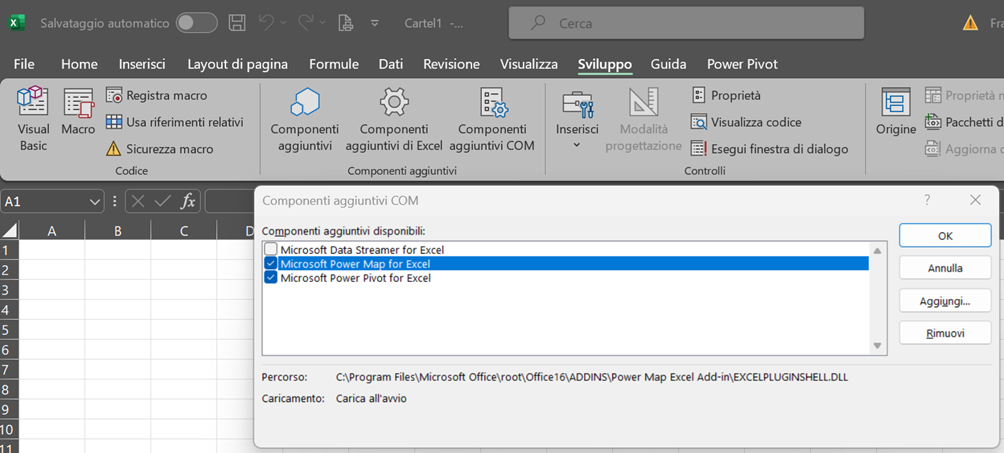Click the Pacchetti XML icon
This screenshot has width=1004, height=453.
pyautogui.click(x=933, y=122)
